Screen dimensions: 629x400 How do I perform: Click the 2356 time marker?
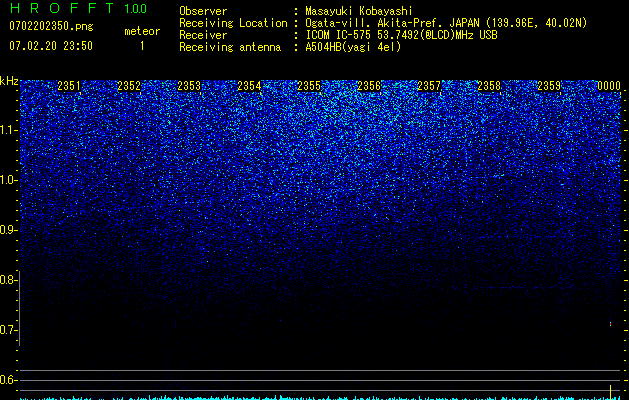pos(369,86)
